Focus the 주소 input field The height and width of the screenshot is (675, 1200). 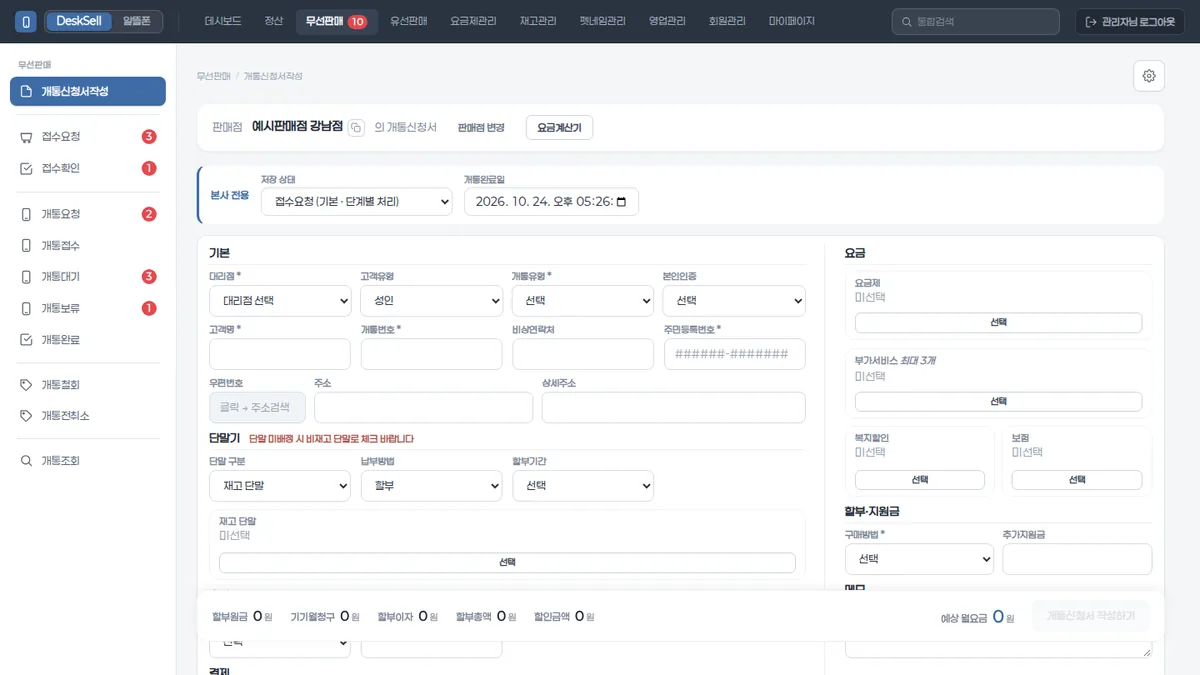(423, 407)
